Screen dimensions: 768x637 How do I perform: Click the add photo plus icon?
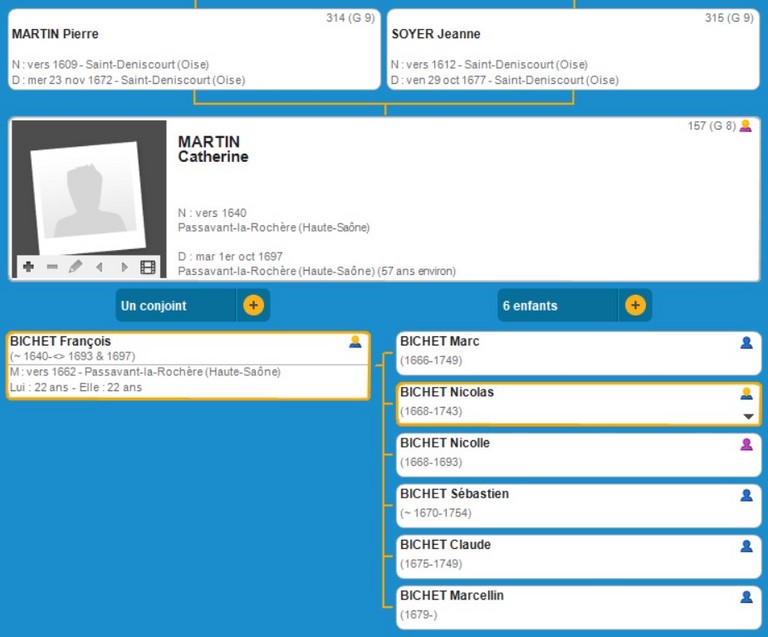(x=28, y=267)
